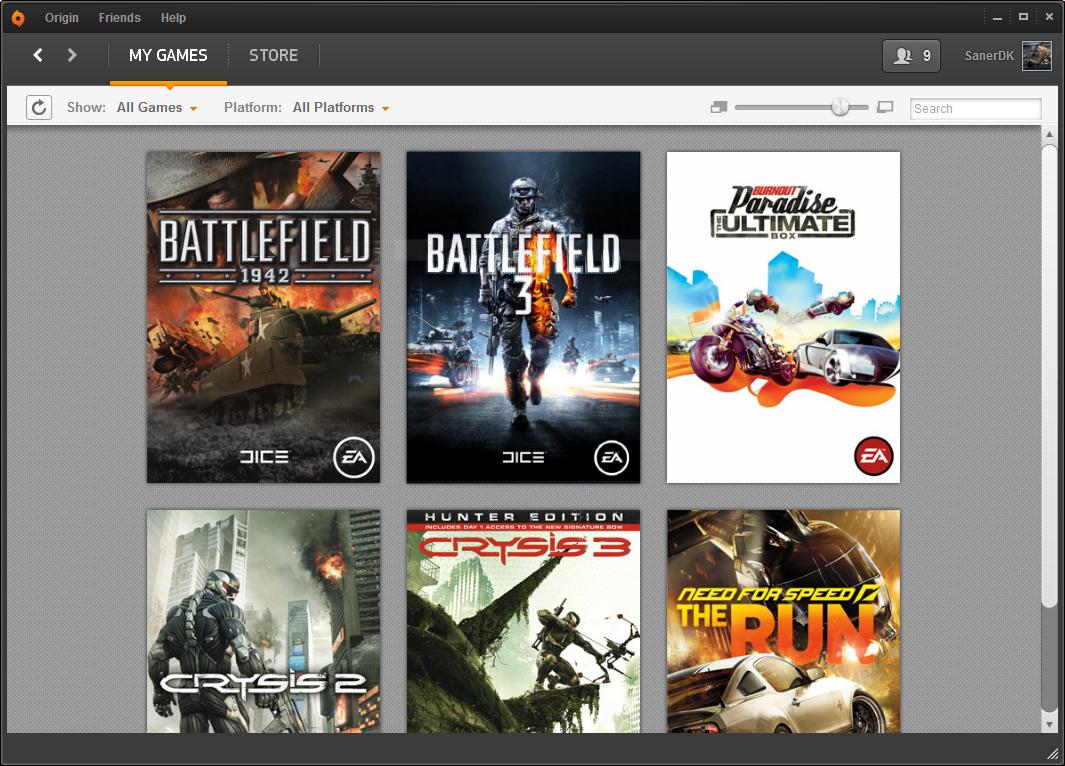The image size is (1065, 766).
Task: Go back with the left arrow
Action: click(x=38, y=55)
